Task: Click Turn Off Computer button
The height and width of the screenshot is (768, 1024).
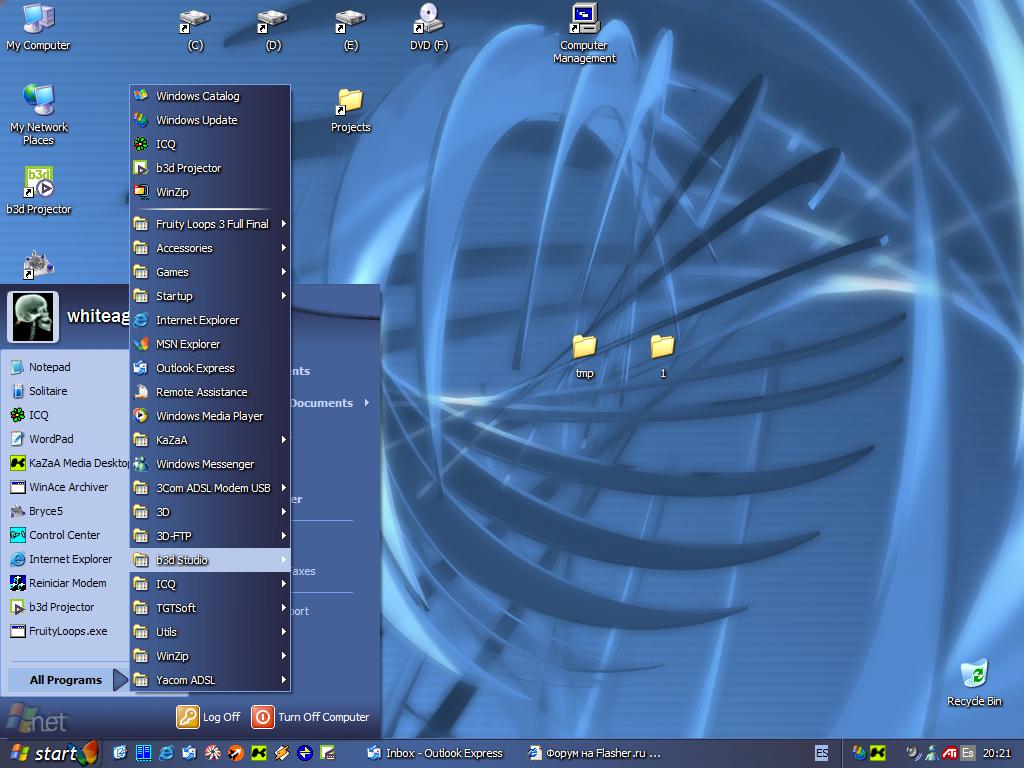Action: (310, 716)
